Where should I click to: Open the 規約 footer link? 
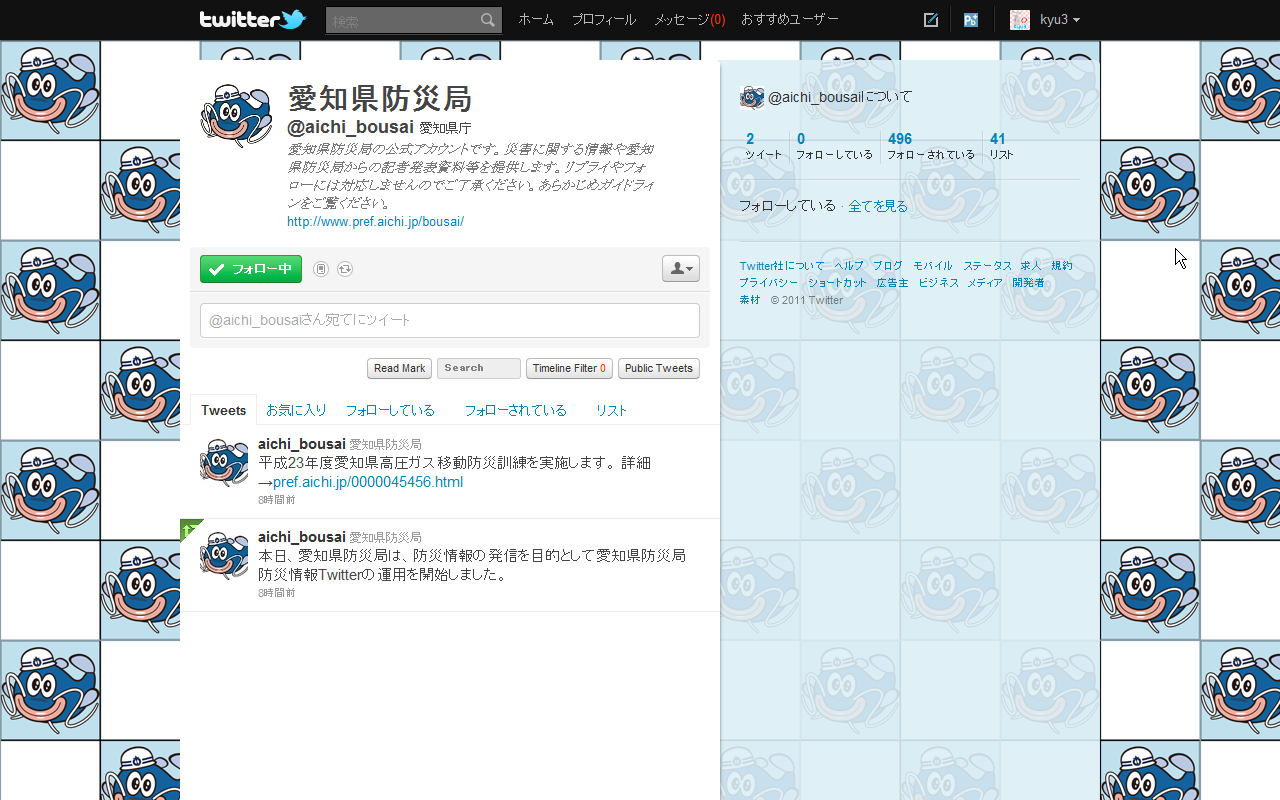pos(1062,266)
